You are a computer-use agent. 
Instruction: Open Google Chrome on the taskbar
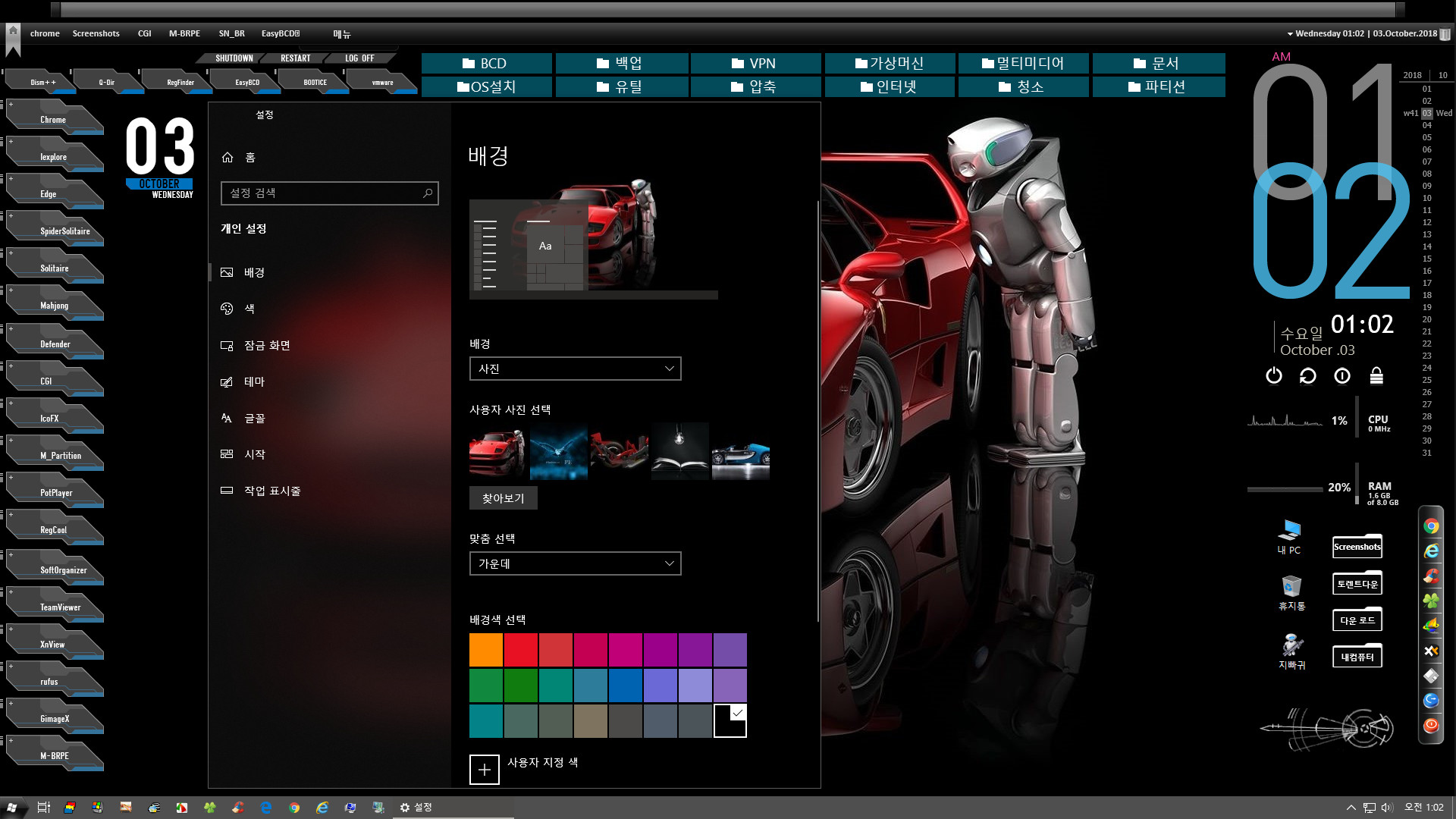click(294, 808)
